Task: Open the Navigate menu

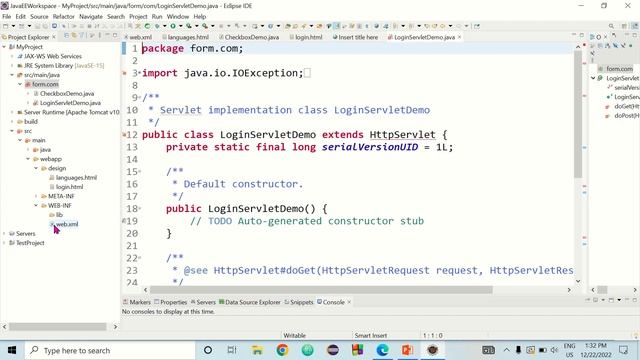Action: click(91, 17)
